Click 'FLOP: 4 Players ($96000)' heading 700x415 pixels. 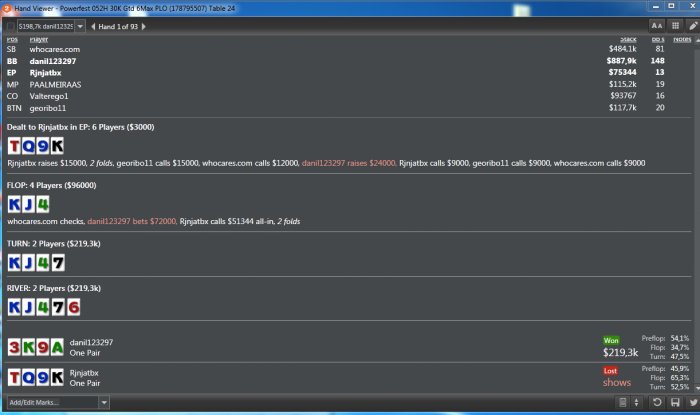(x=51, y=185)
